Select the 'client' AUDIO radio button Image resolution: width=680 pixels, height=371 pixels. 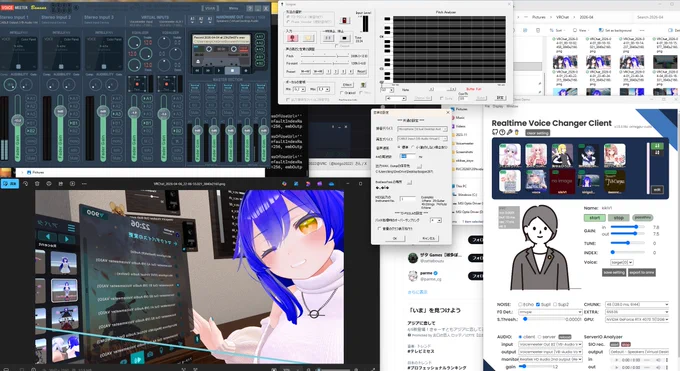[520, 337]
